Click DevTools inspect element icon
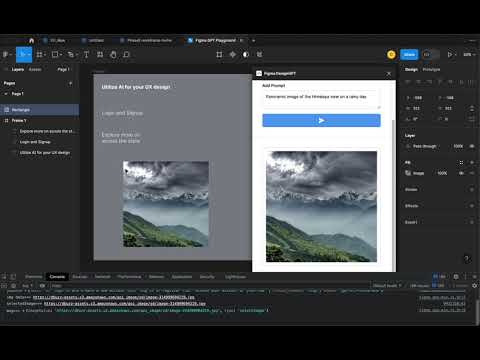The height and width of the screenshot is (360, 480). pyautogui.click(x=4, y=277)
